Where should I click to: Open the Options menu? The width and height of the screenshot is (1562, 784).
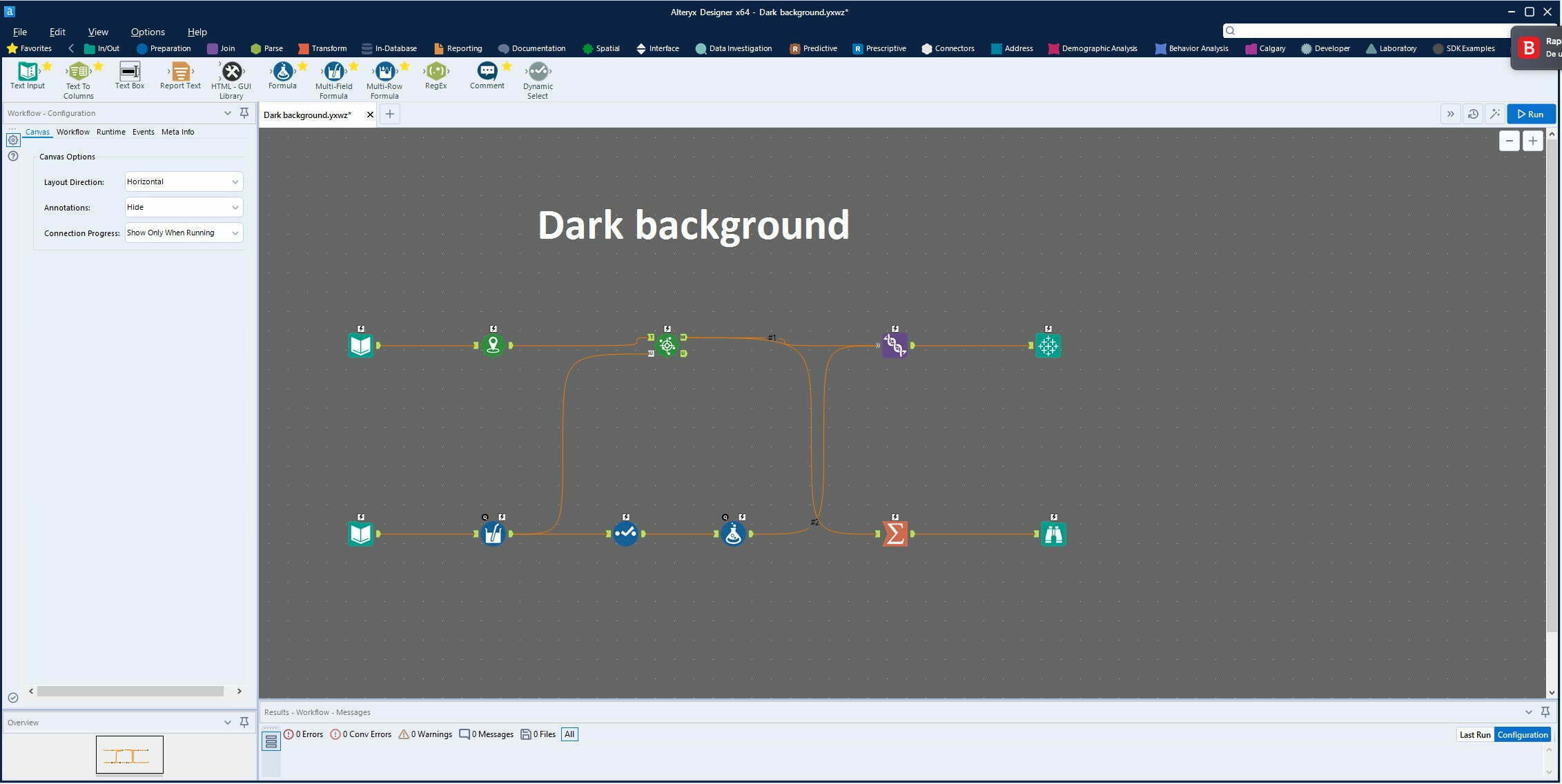[x=148, y=32]
